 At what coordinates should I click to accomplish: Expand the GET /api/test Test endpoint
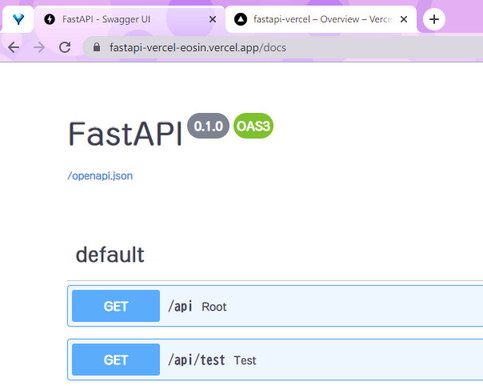(x=275, y=360)
